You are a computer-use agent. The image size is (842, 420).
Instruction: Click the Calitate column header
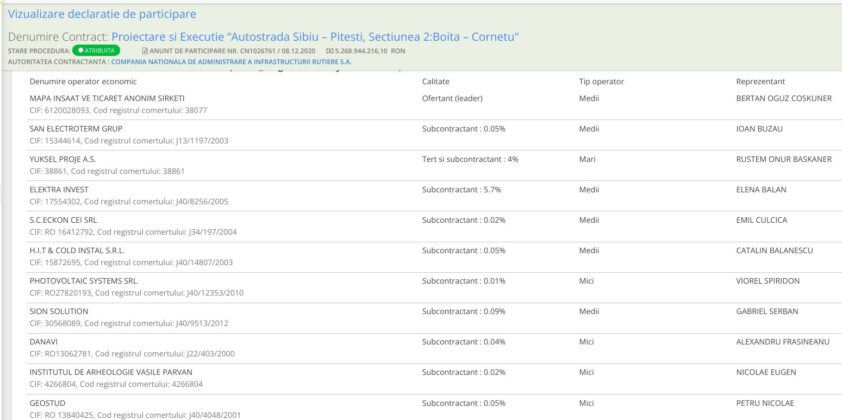point(435,81)
